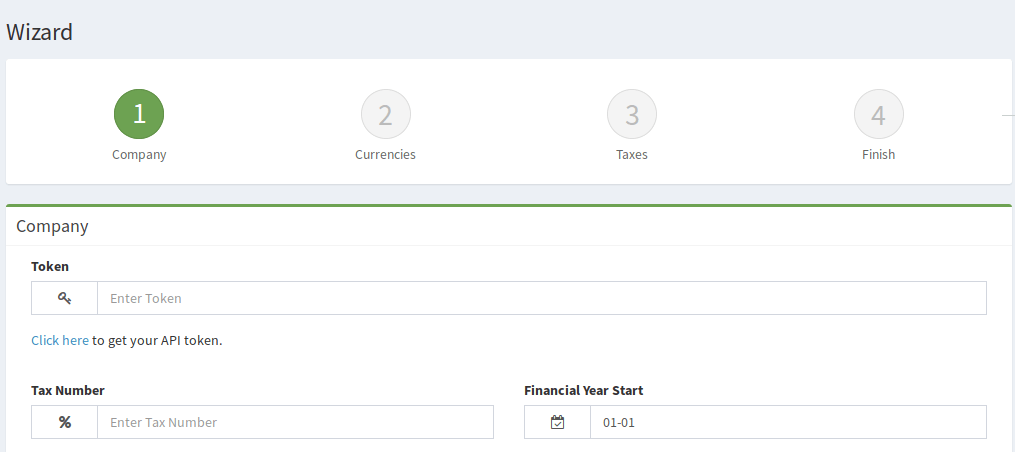Click the Token field label

[50, 266]
